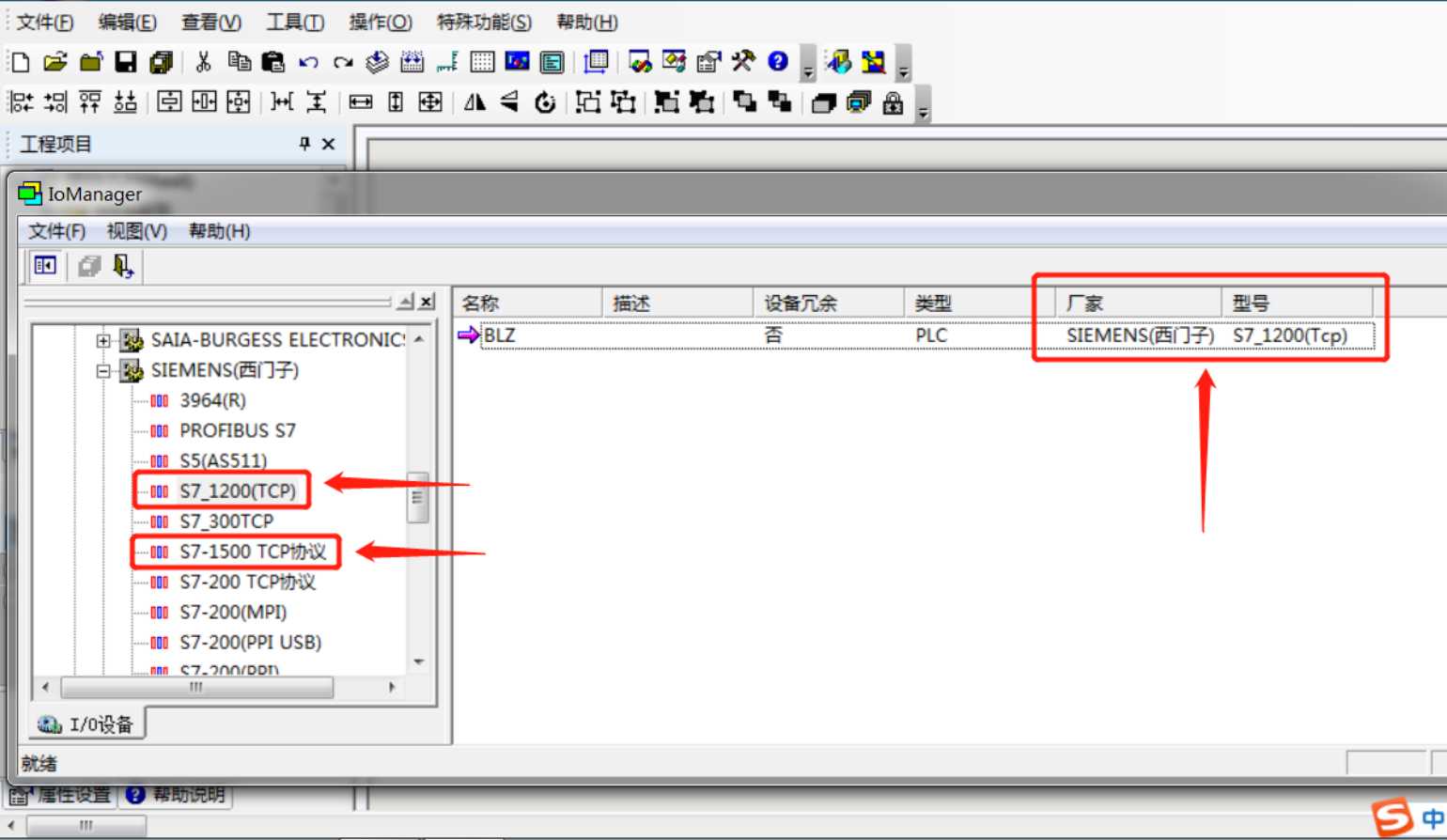1447x840 pixels.
Task: Select the S7_300TCP driver
Action: [226, 521]
